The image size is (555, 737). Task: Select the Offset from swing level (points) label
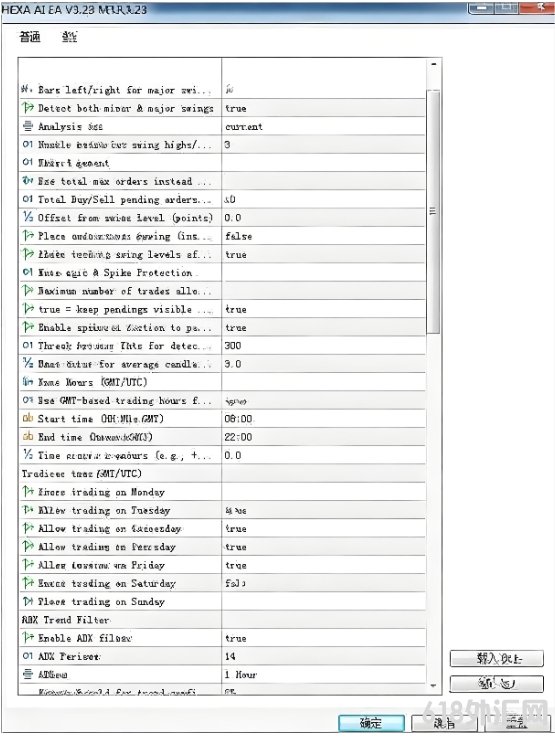(x=125, y=218)
